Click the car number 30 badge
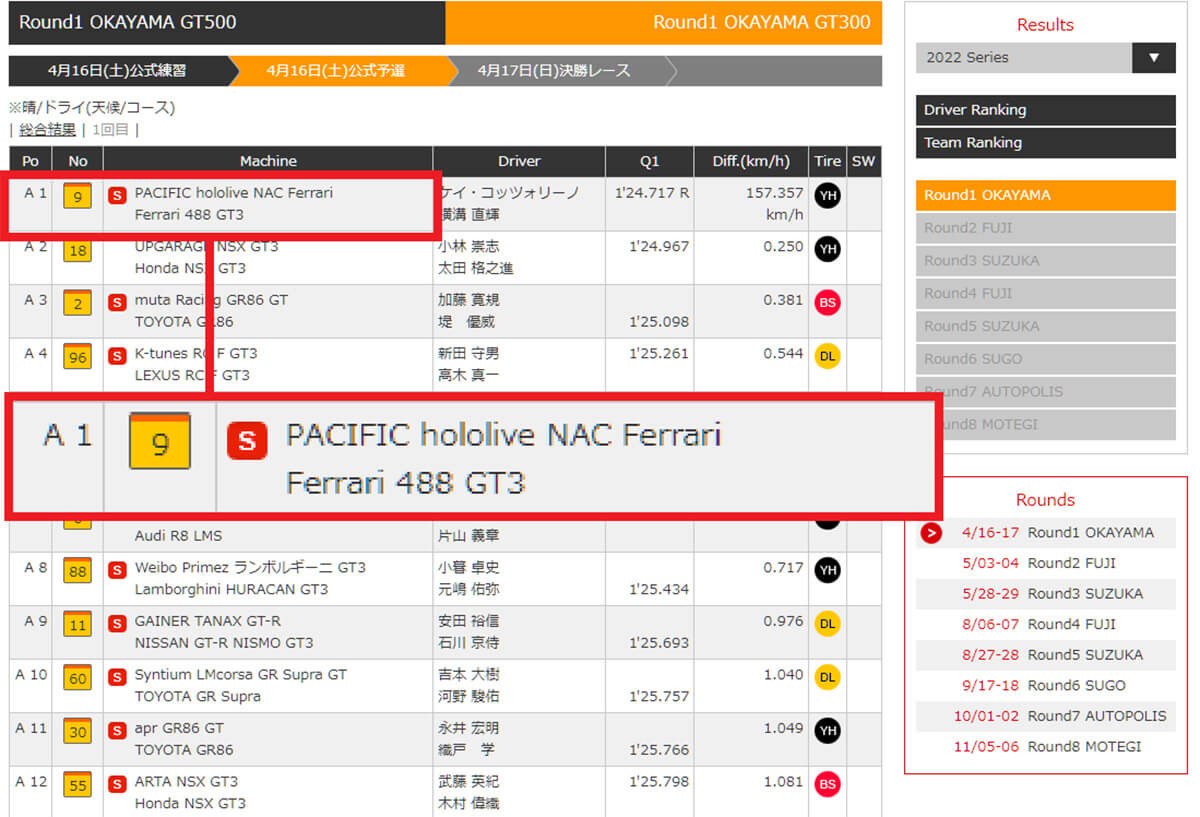 click(77, 732)
